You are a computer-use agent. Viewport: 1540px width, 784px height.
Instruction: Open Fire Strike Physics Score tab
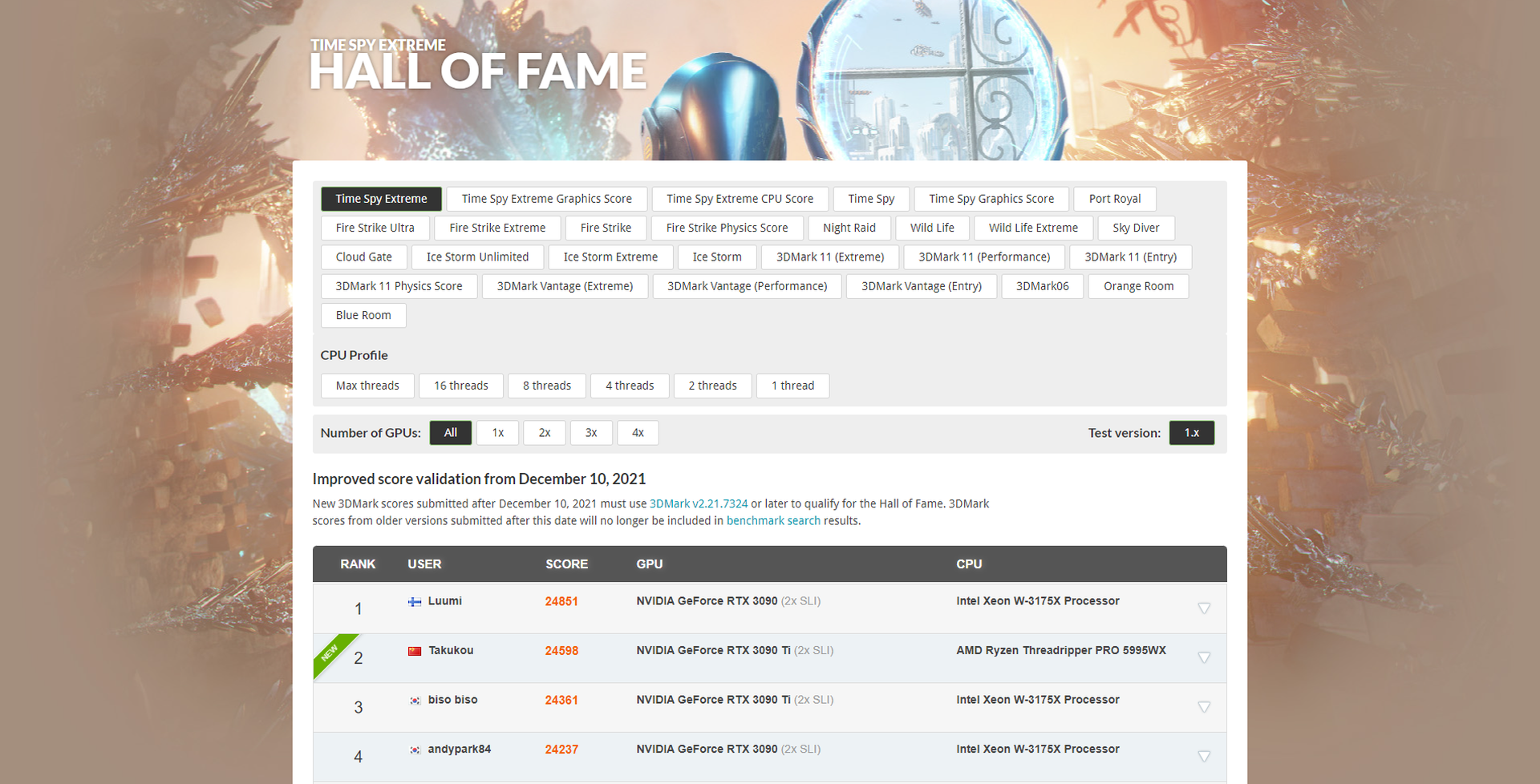point(727,228)
